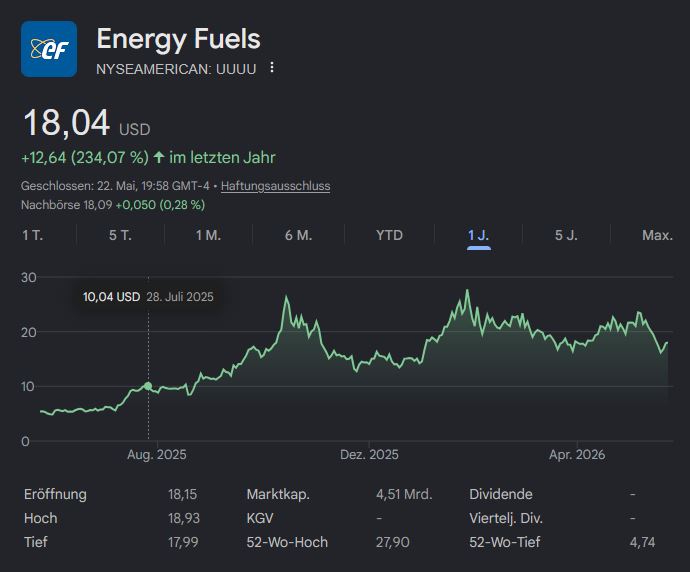This screenshot has height=572, width=690.
Task: Select the 1 T. time range tab
Action: [33, 235]
